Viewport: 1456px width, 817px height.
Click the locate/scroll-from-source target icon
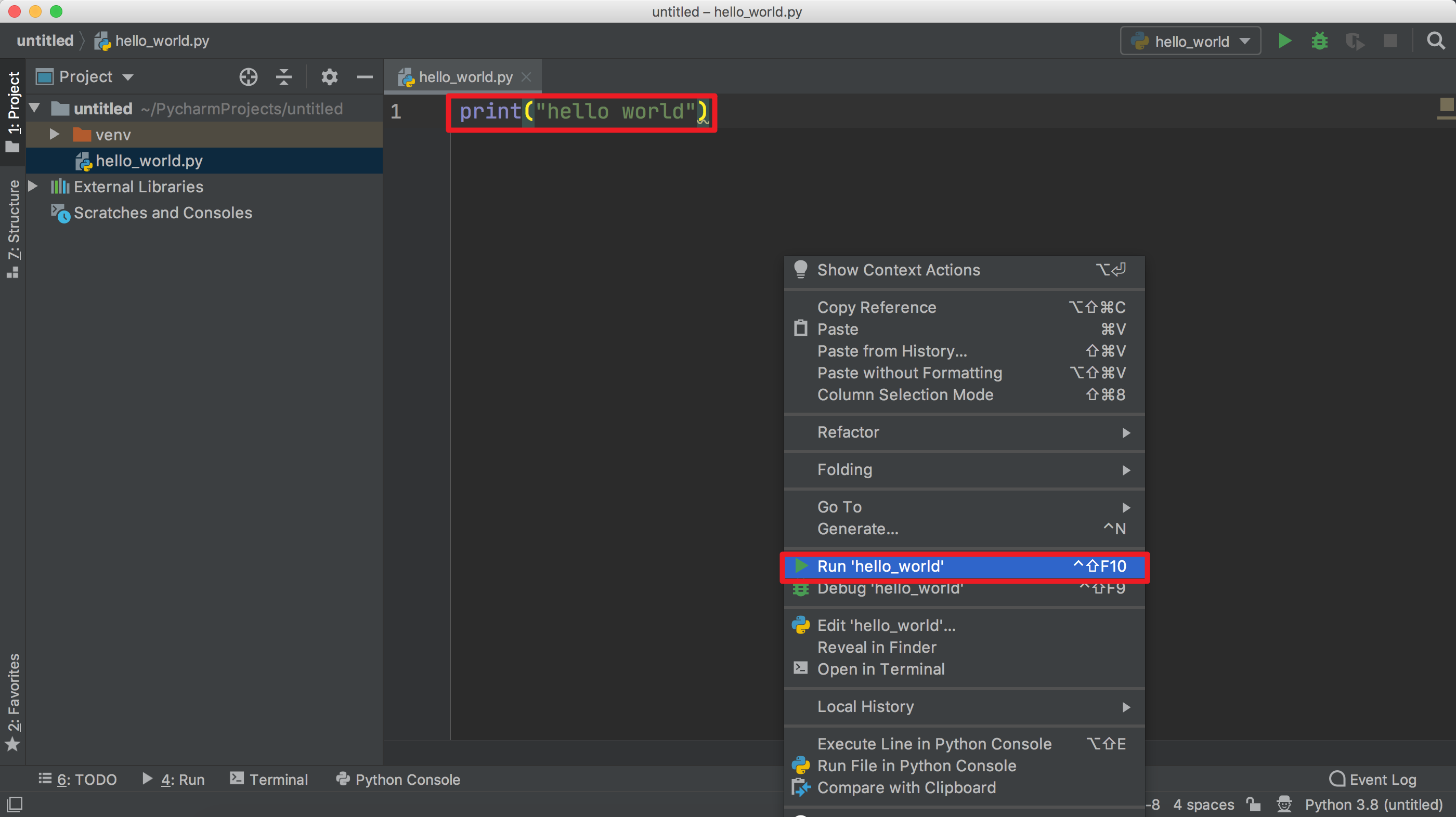248,77
